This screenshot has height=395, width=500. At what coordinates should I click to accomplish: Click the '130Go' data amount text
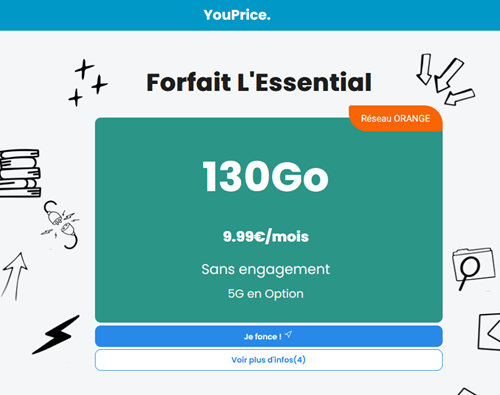(x=266, y=176)
